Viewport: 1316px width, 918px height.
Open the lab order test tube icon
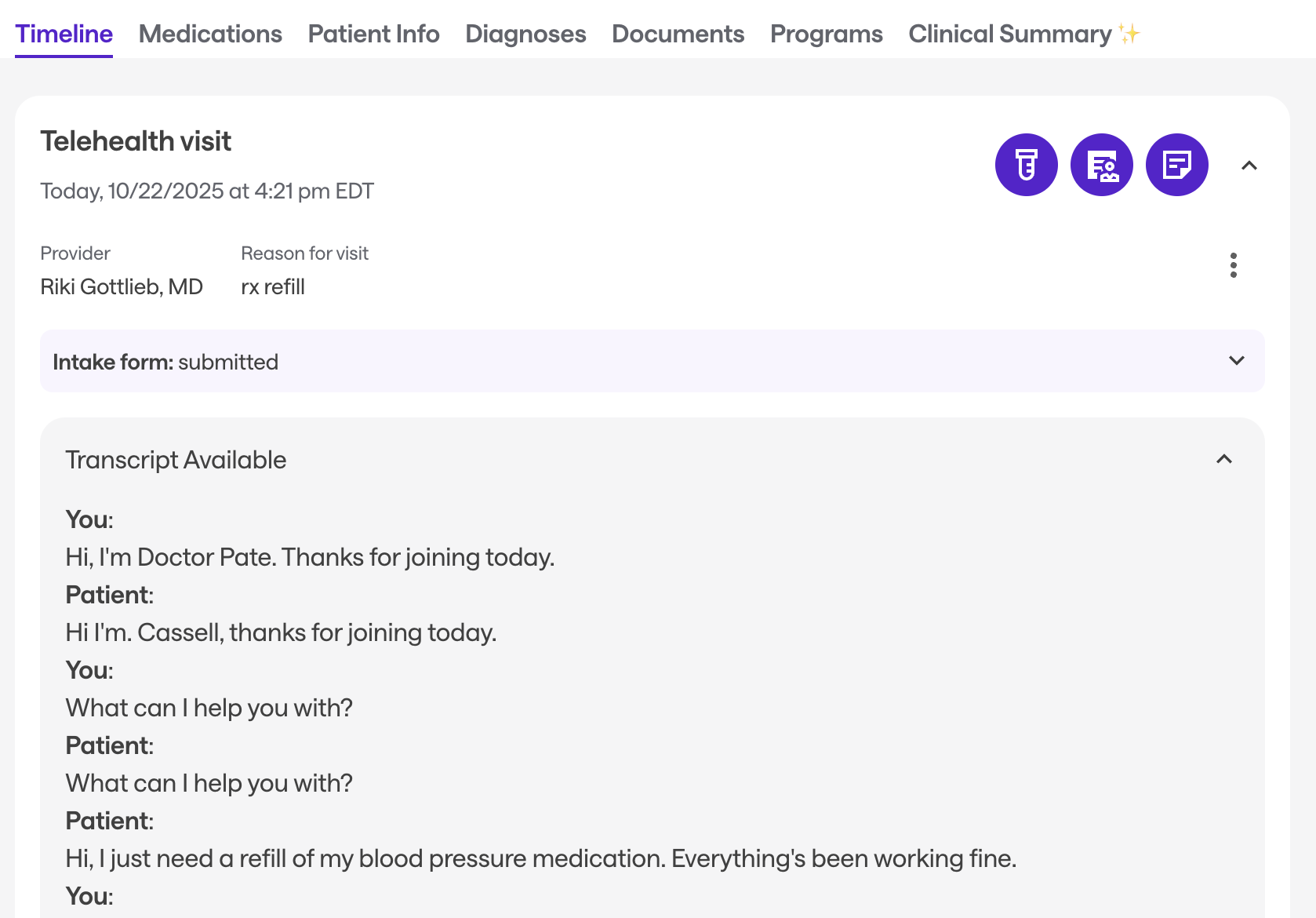click(x=1026, y=165)
